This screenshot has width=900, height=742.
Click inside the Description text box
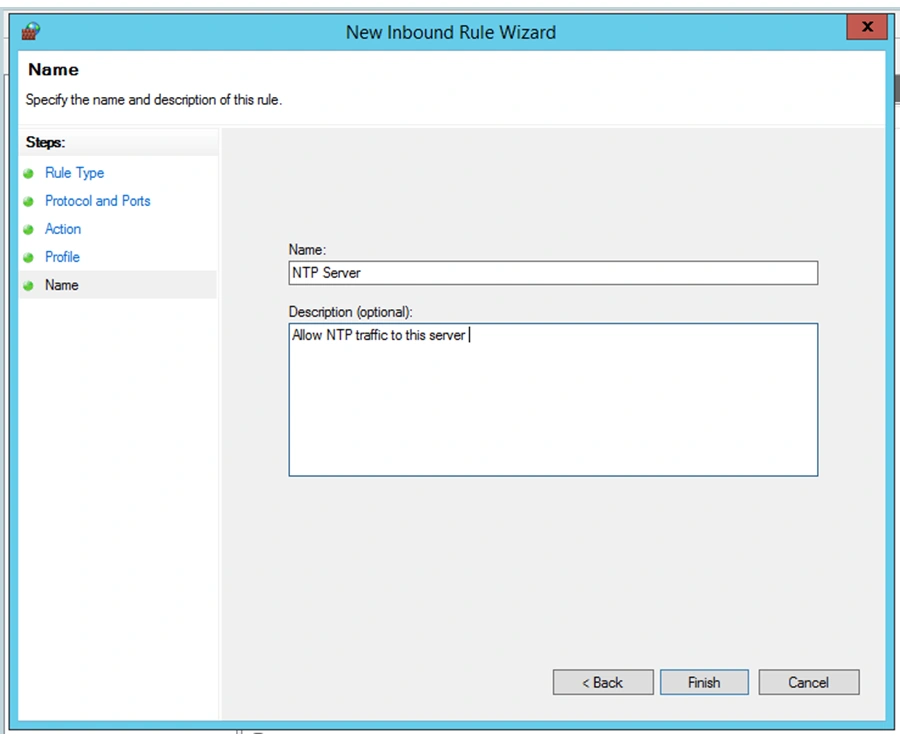[x=552, y=400]
